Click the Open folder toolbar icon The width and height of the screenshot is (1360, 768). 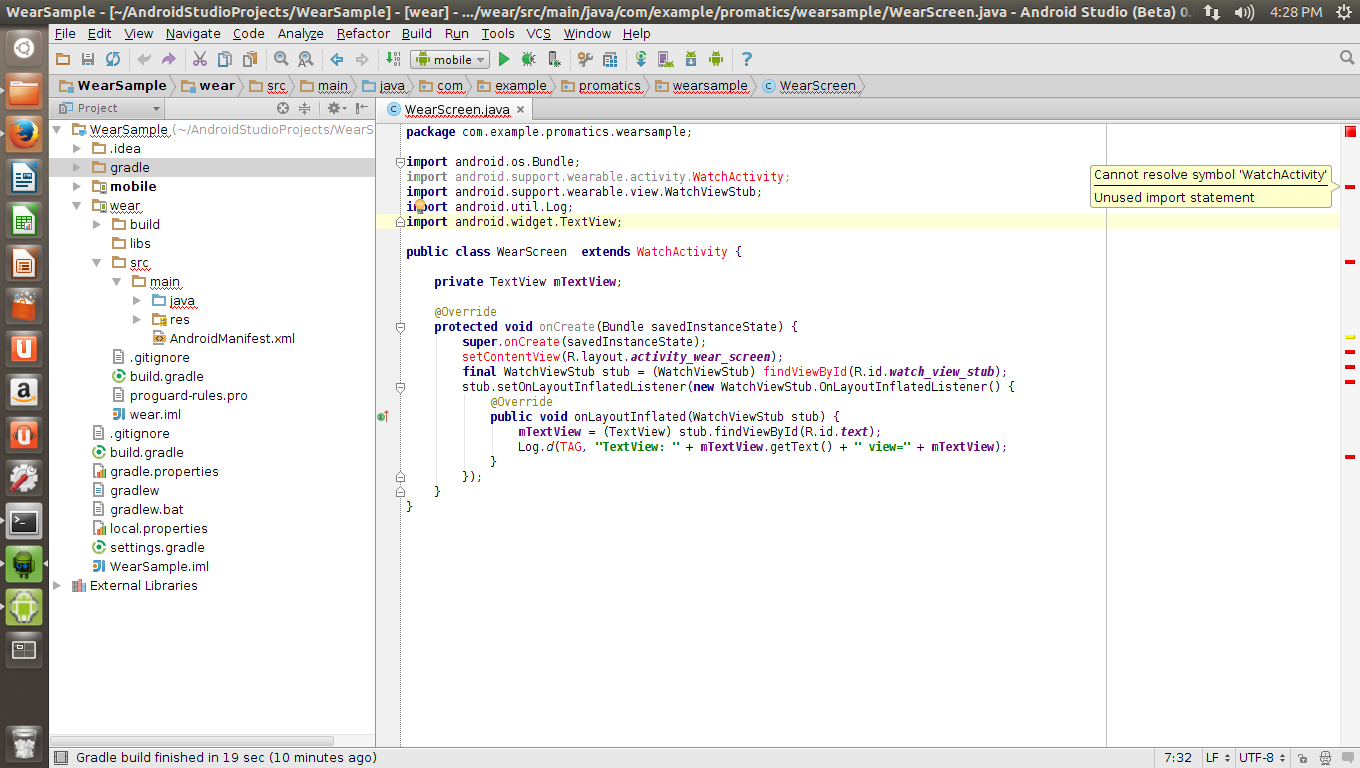(x=63, y=60)
